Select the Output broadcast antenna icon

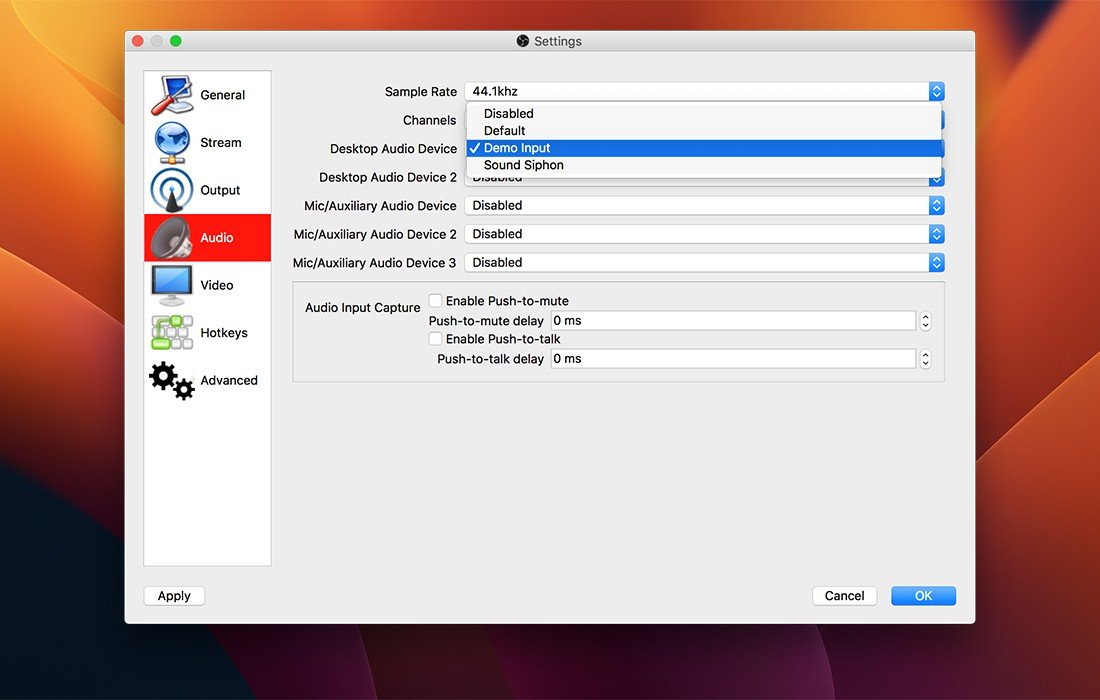point(172,190)
